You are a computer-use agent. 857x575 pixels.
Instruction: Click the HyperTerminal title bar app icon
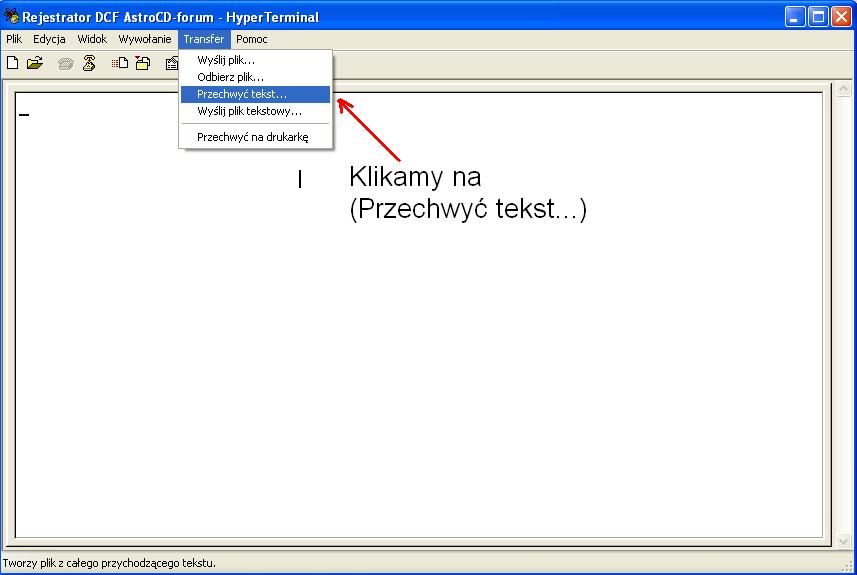coord(11,16)
